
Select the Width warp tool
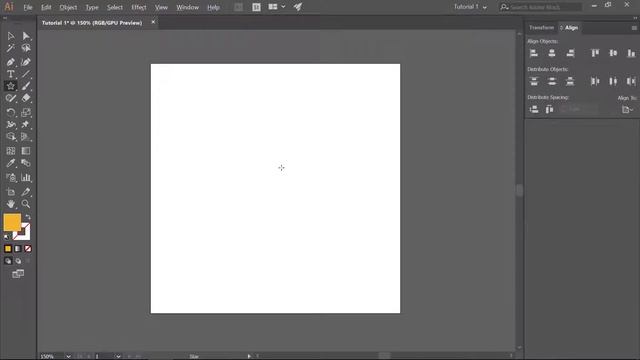click(x=11, y=124)
